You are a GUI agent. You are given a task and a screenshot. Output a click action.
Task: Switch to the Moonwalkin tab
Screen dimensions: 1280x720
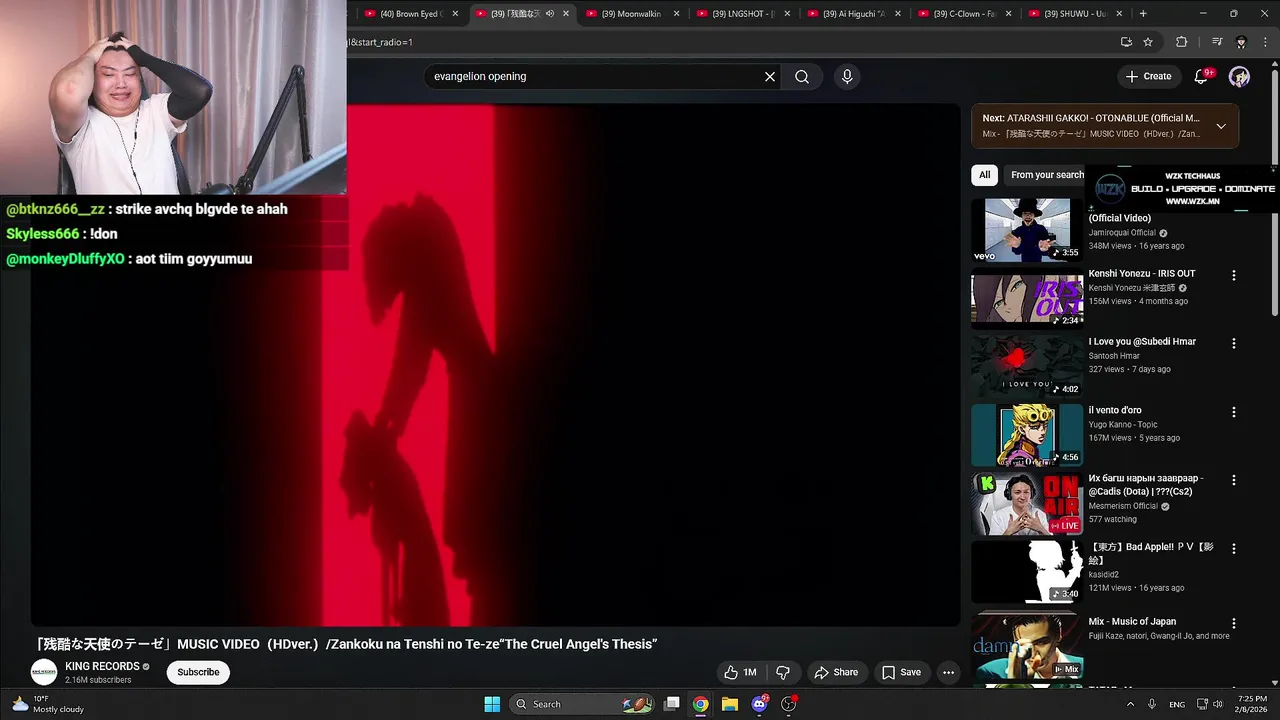point(632,14)
